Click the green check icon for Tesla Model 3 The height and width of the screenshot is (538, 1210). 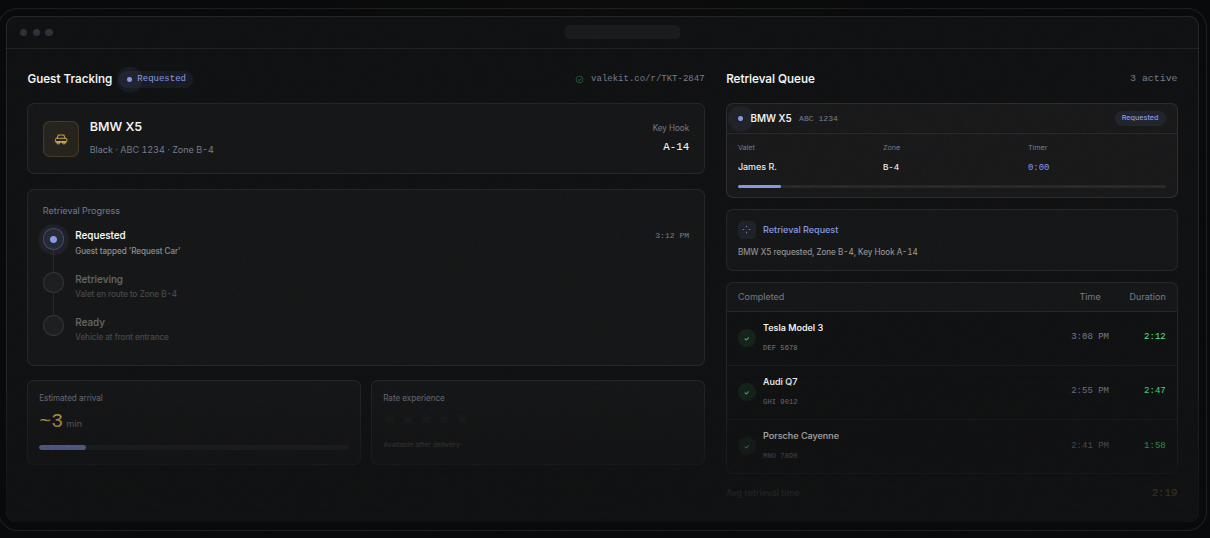747,338
